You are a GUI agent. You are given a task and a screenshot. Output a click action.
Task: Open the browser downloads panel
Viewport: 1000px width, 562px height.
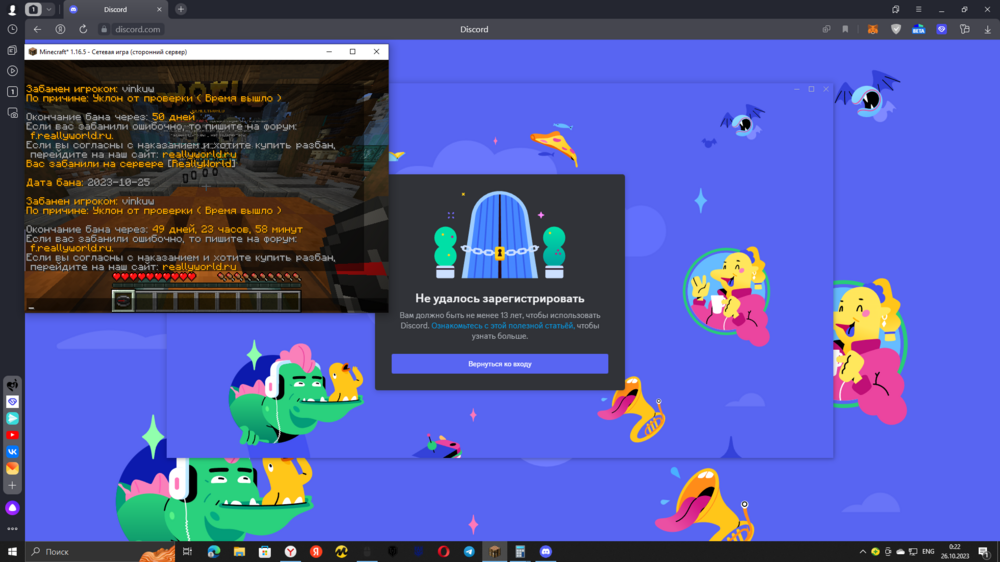[987, 29]
